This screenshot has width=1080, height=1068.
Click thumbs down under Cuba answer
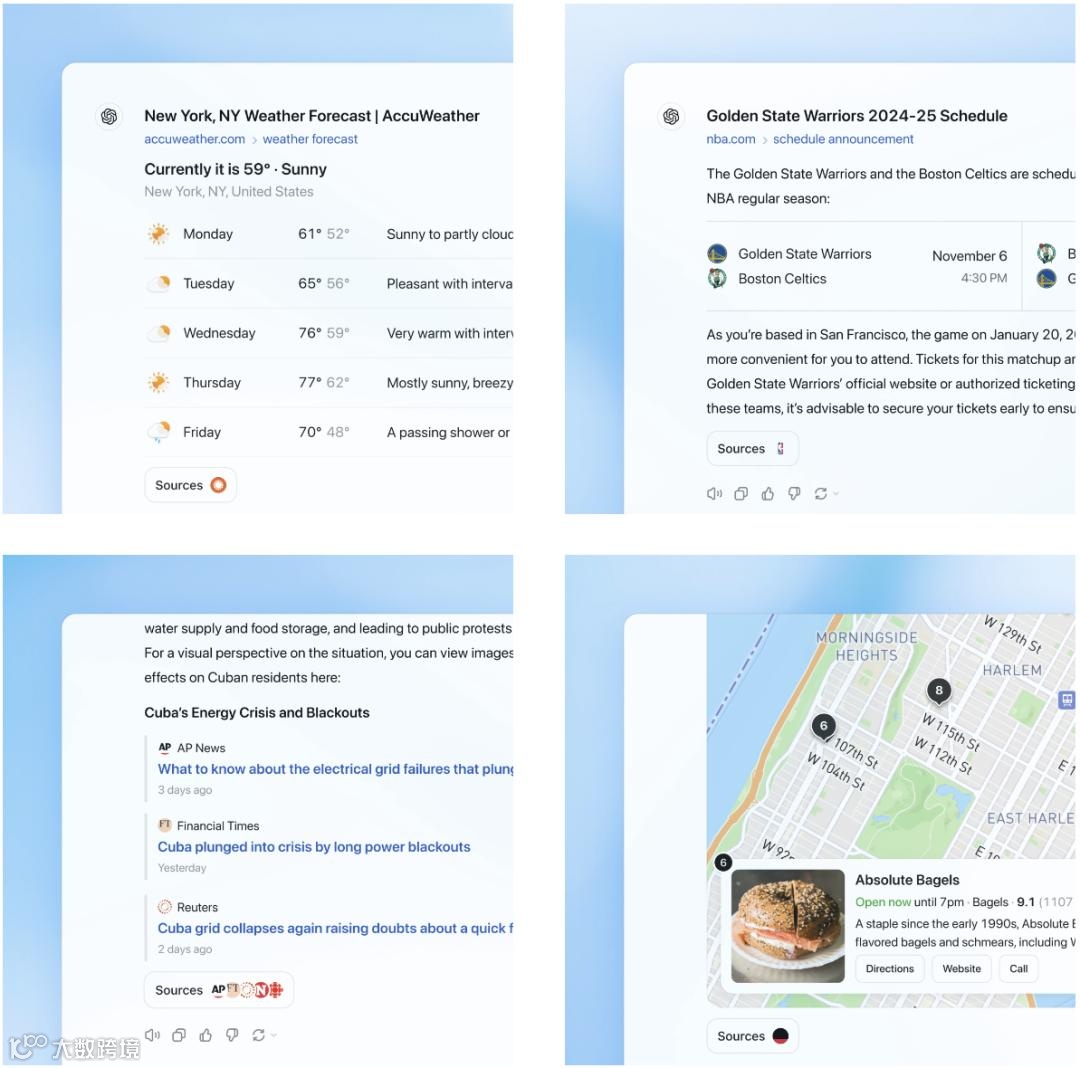(232, 1035)
